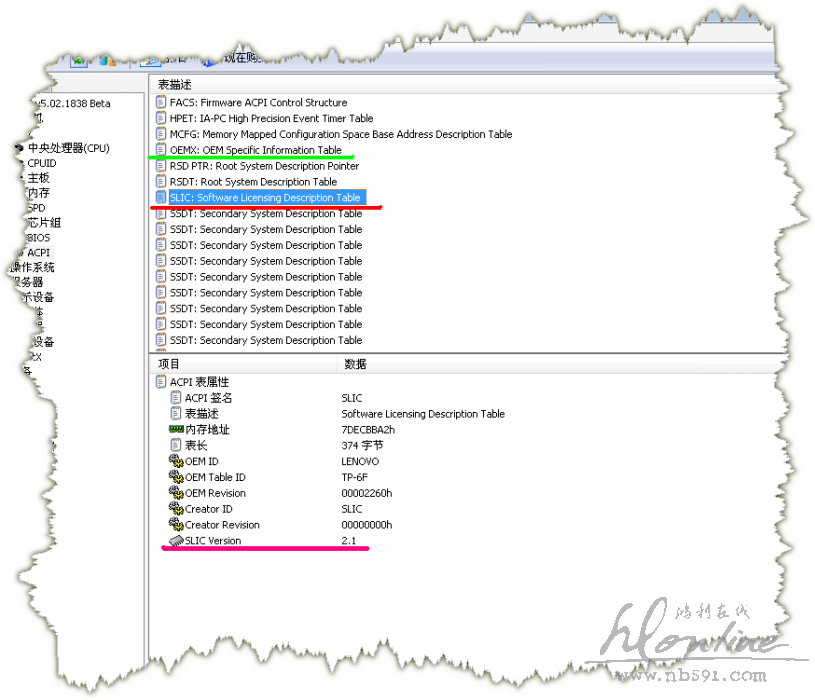
Task: Click the Creator ID gear icon
Action: [176, 509]
